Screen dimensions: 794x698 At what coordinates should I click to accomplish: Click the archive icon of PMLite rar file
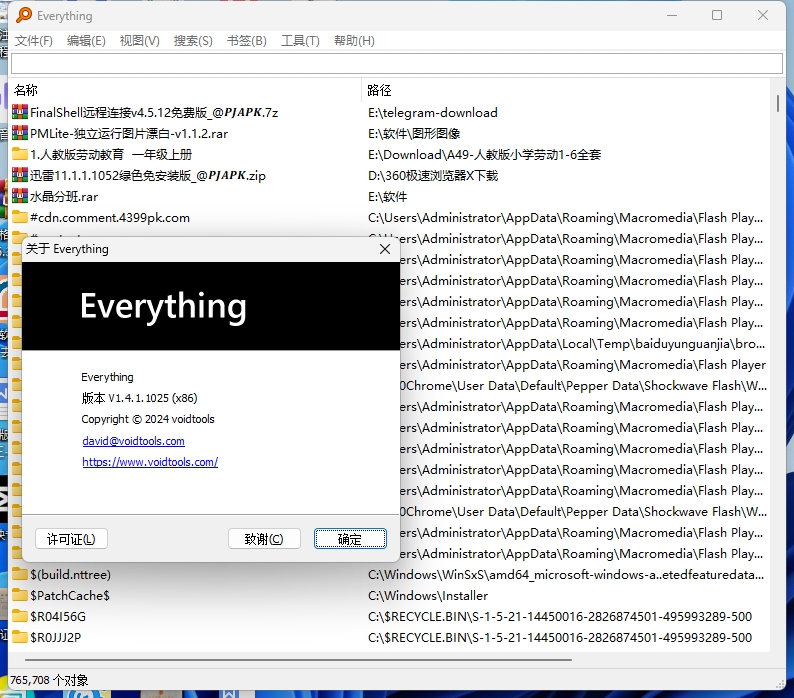20,133
